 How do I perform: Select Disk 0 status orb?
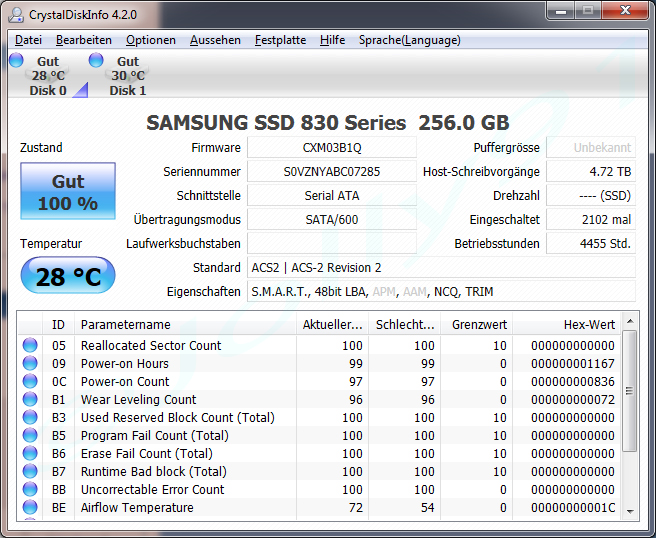tap(16, 60)
